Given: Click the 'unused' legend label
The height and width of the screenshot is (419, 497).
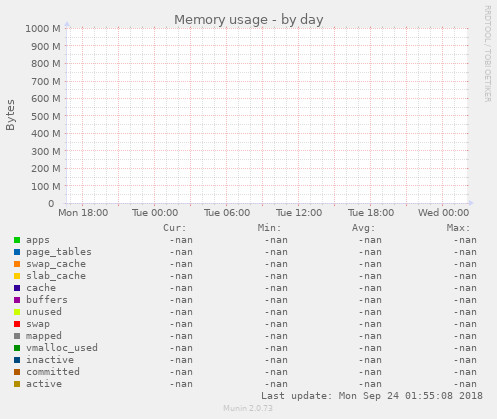Looking at the screenshot, I should pos(44,312).
